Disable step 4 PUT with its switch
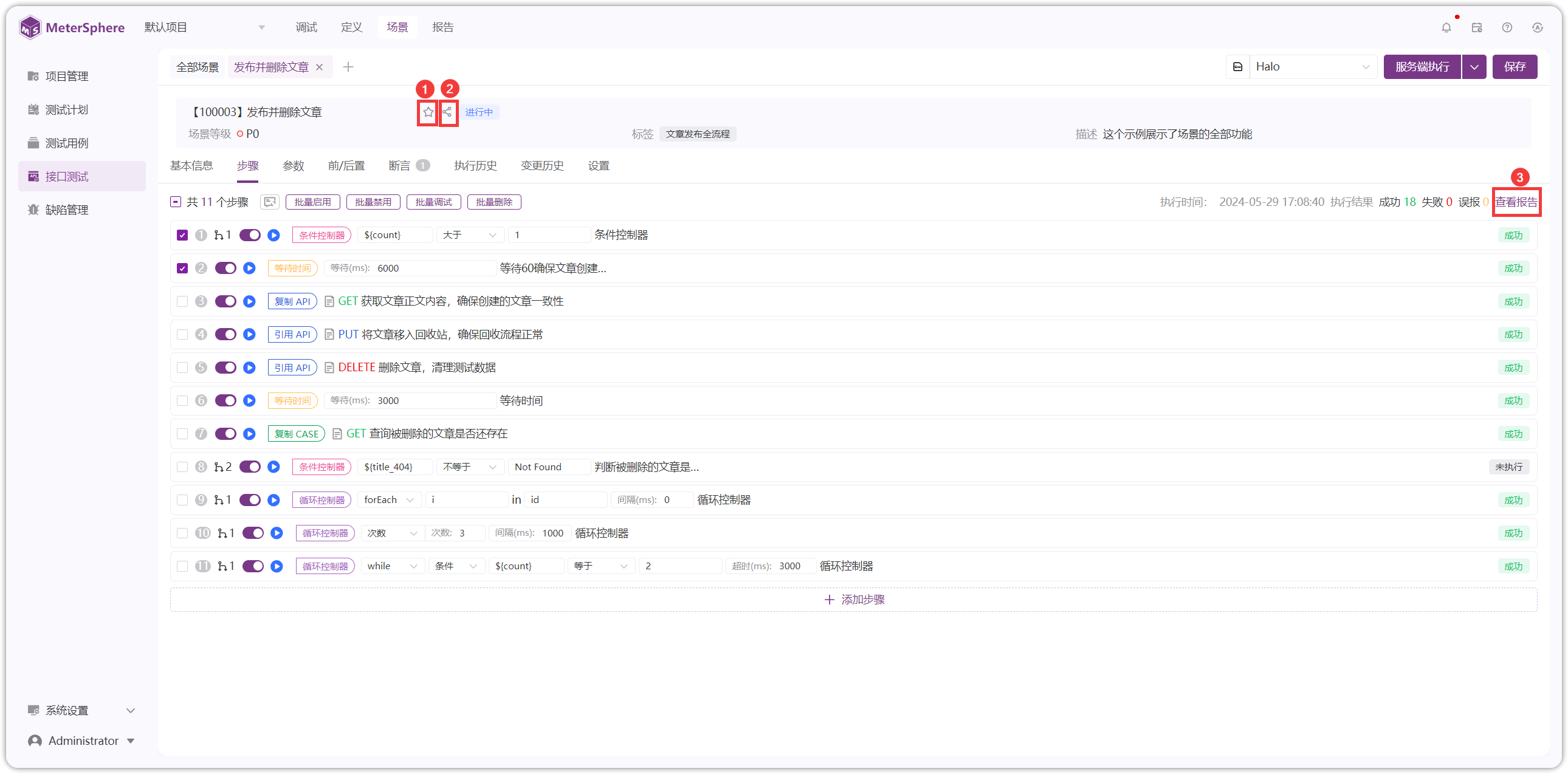This screenshot has width=1568, height=774. pyautogui.click(x=225, y=334)
